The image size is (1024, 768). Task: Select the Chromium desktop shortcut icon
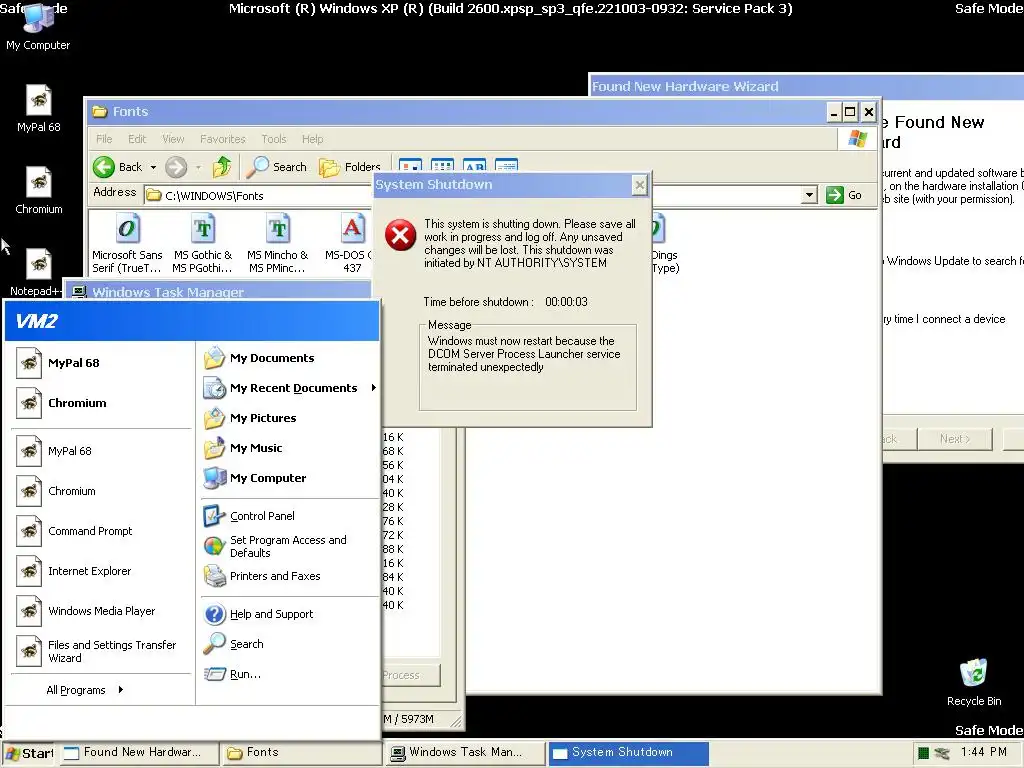[x=39, y=190]
